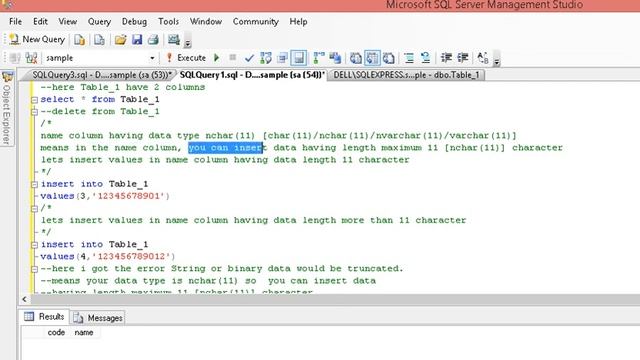Open the Help menu

(298, 22)
